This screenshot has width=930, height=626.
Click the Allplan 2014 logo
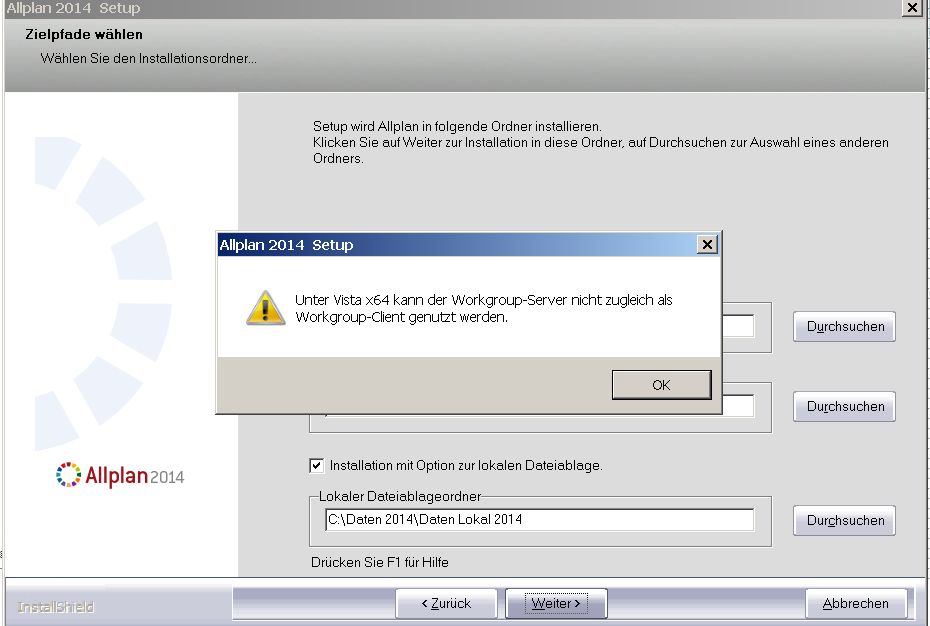tap(121, 475)
